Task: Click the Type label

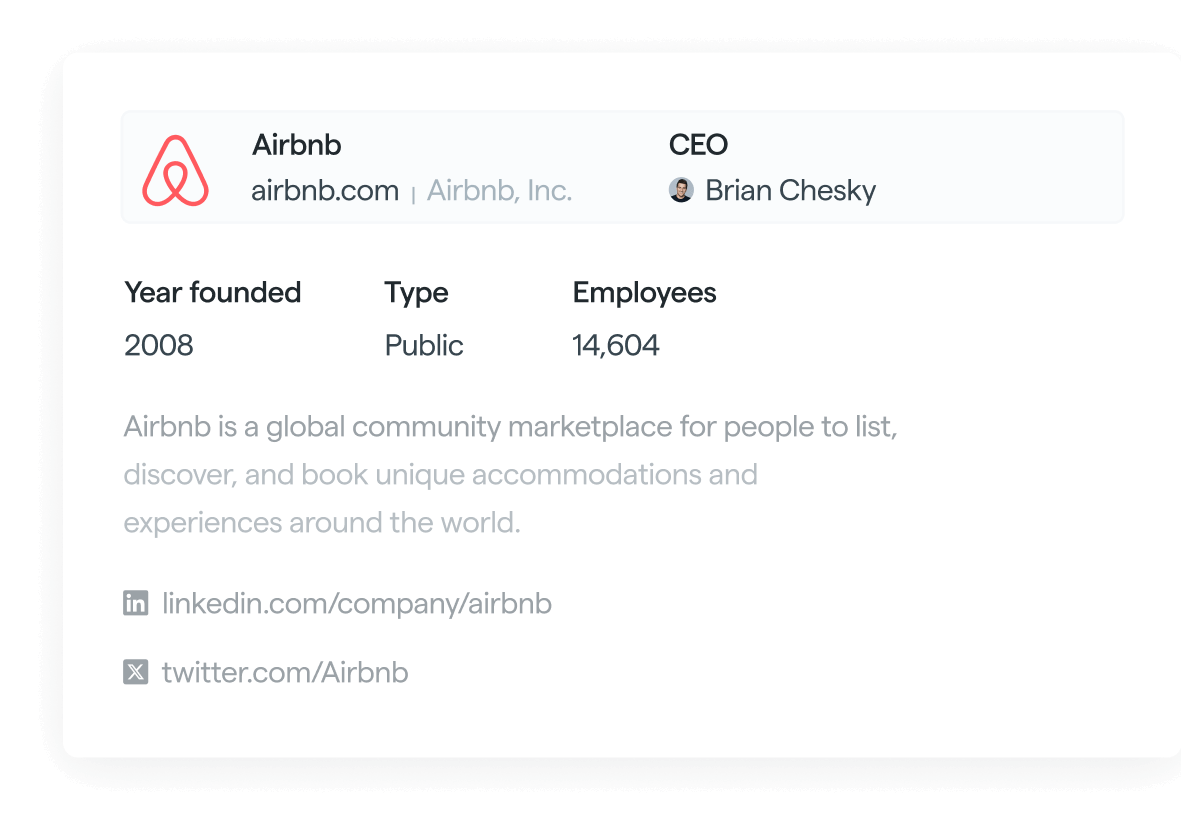Action: (416, 293)
